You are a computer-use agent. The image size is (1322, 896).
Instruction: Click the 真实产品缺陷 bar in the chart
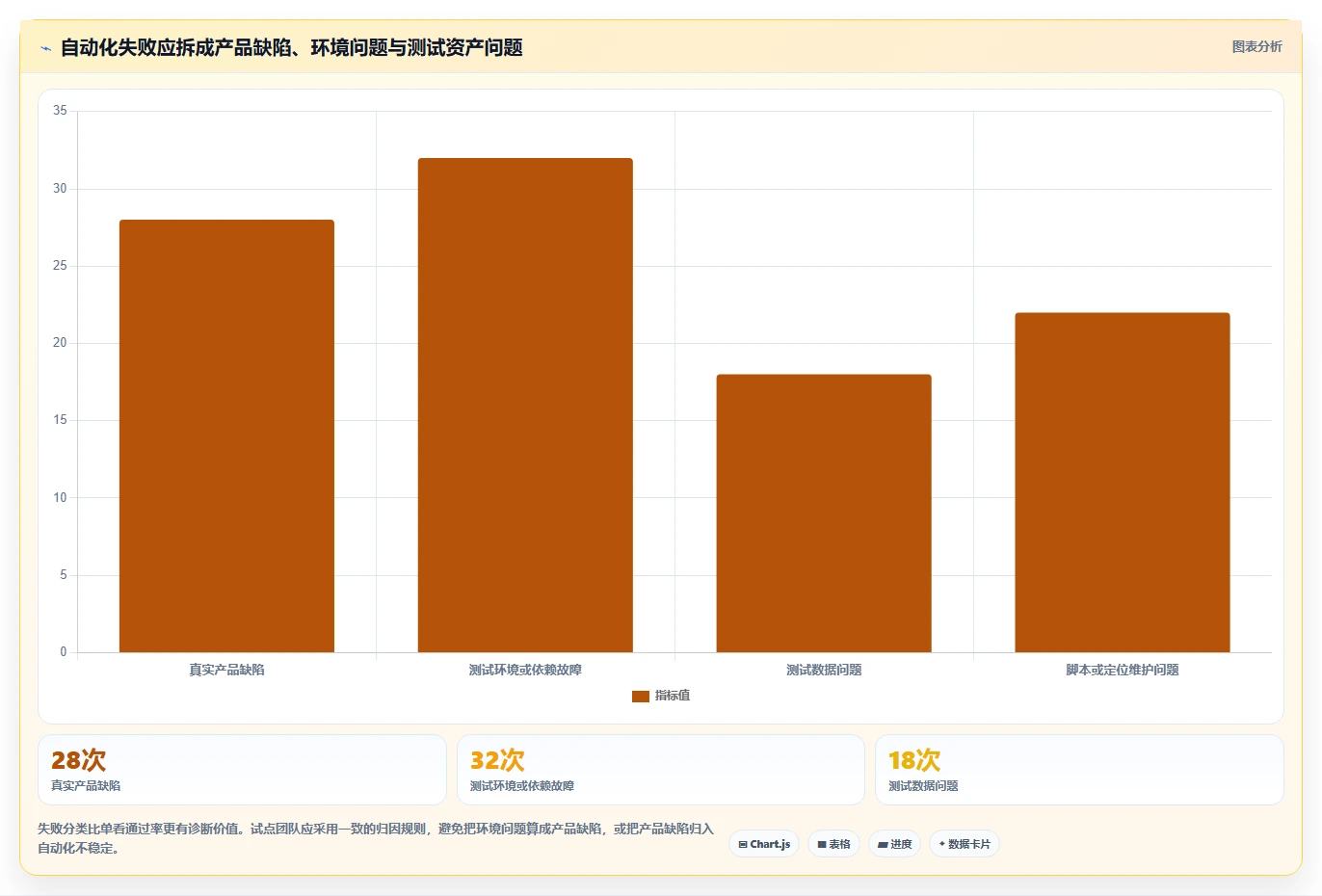pyautogui.click(x=226, y=436)
